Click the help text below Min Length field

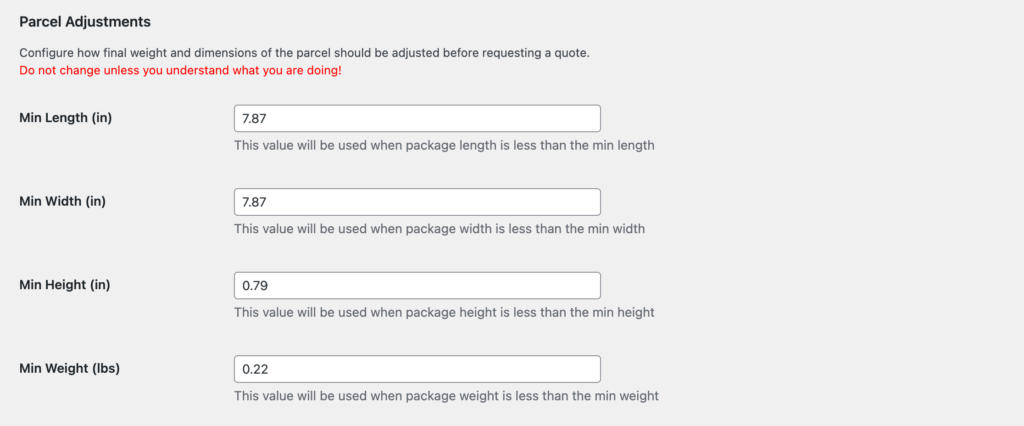[x=444, y=145]
